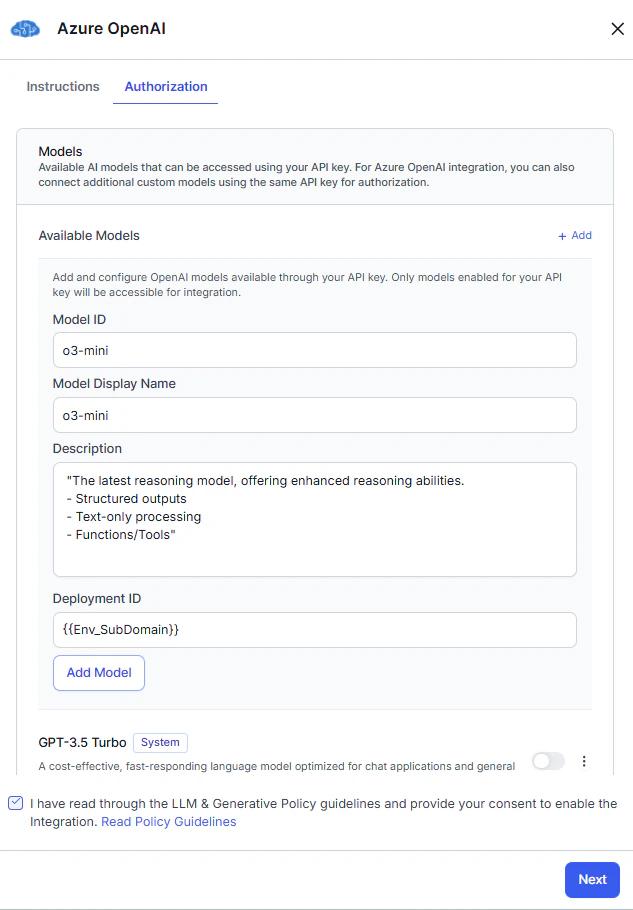Click inside the Description text area
Viewport: 633px width, 910px height.
point(315,518)
